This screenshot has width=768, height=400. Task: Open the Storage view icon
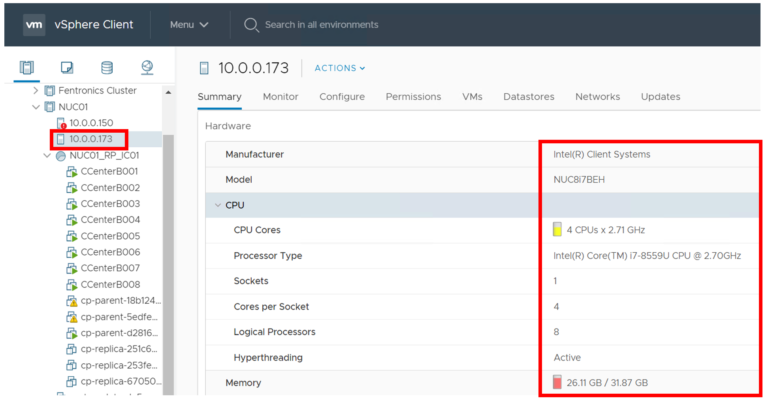click(x=107, y=67)
